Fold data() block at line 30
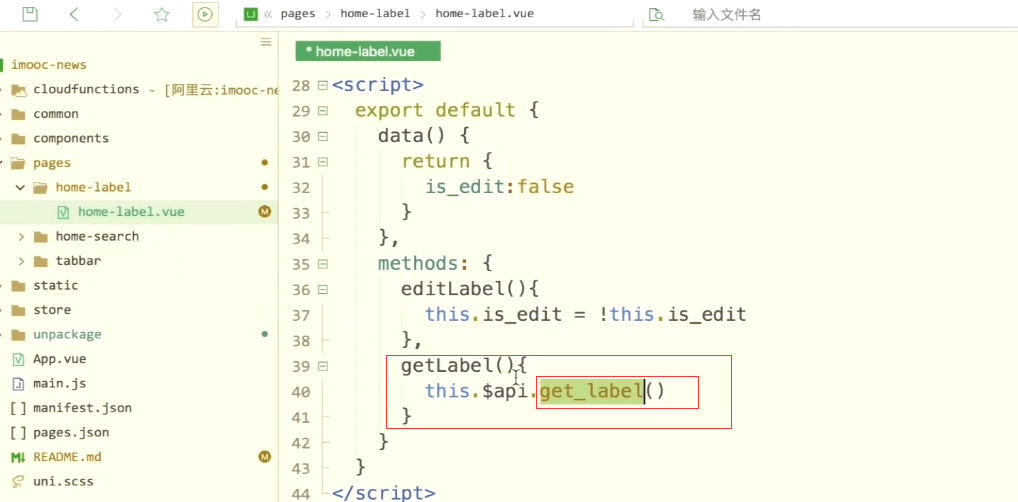Screen dimensions: 1018x502 point(323,137)
